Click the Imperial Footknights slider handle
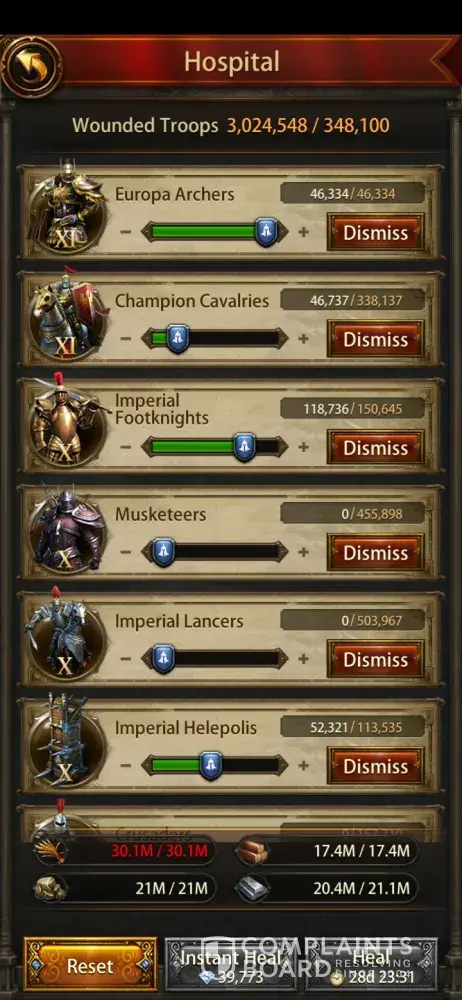This screenshot has width=462, height=1000. pyautogui.click(x=244, y=446)
